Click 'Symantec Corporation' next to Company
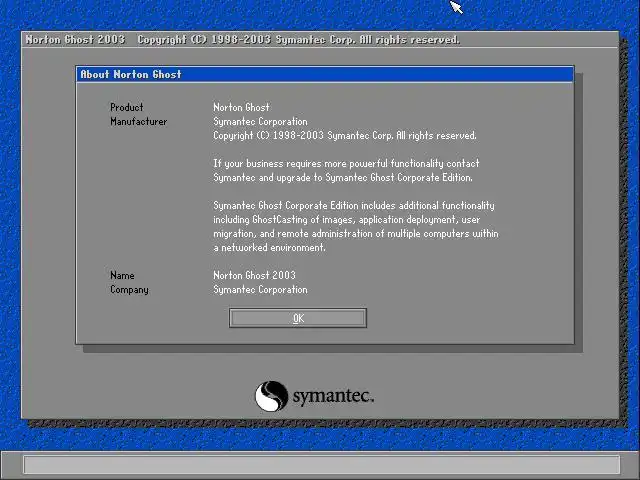640x480 pixels. tap(260, 290)
